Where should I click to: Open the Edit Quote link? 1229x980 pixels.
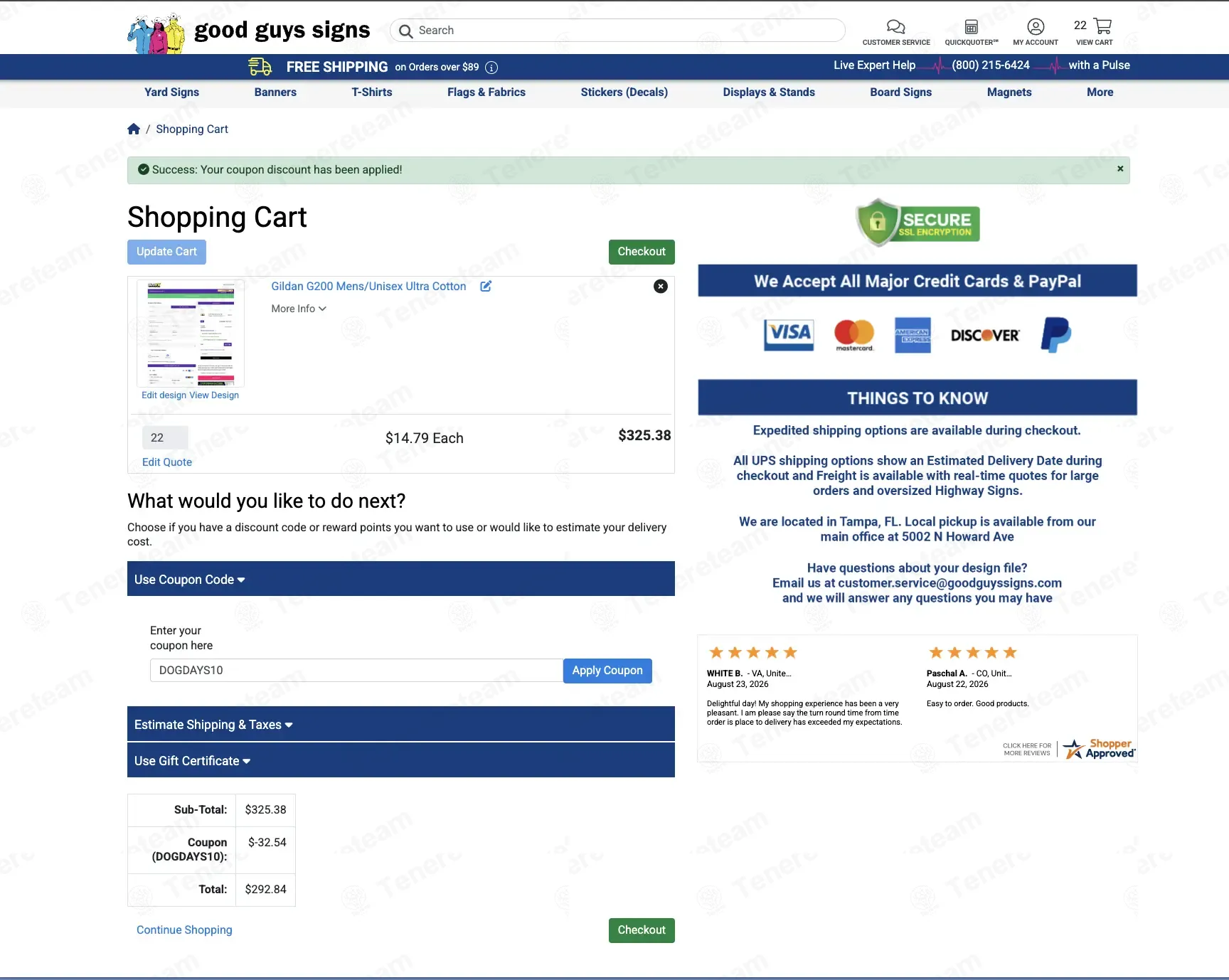click(x=167, y=462)
